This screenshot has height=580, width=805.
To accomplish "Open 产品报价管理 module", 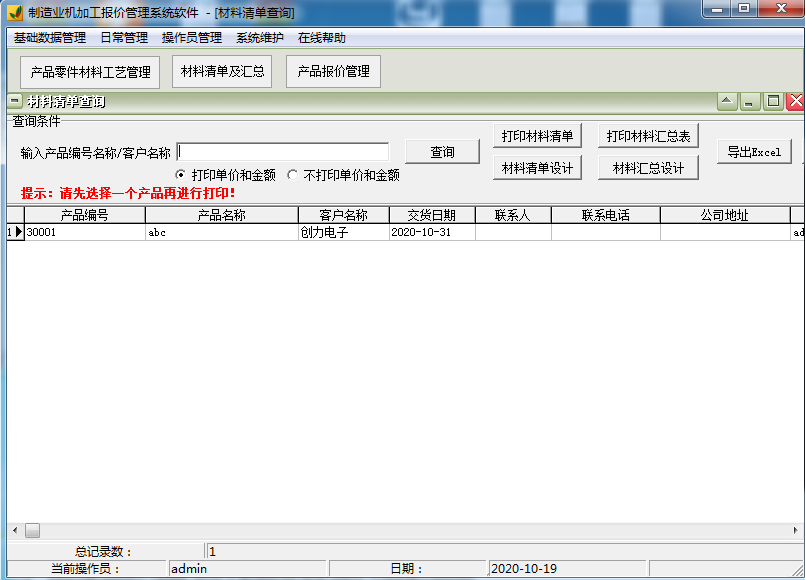I will 334,72.
